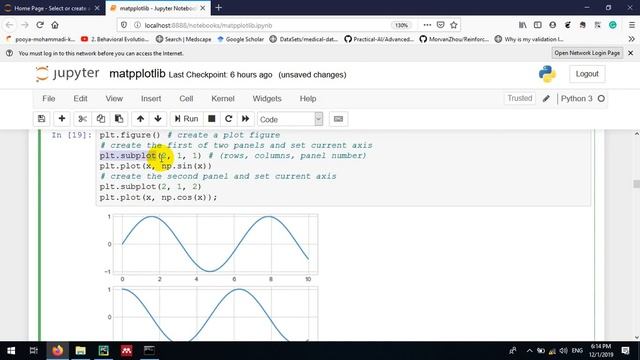The image size is (640, 360).
Task: Click the edit mode pencil icon
Action: (546, 99)
